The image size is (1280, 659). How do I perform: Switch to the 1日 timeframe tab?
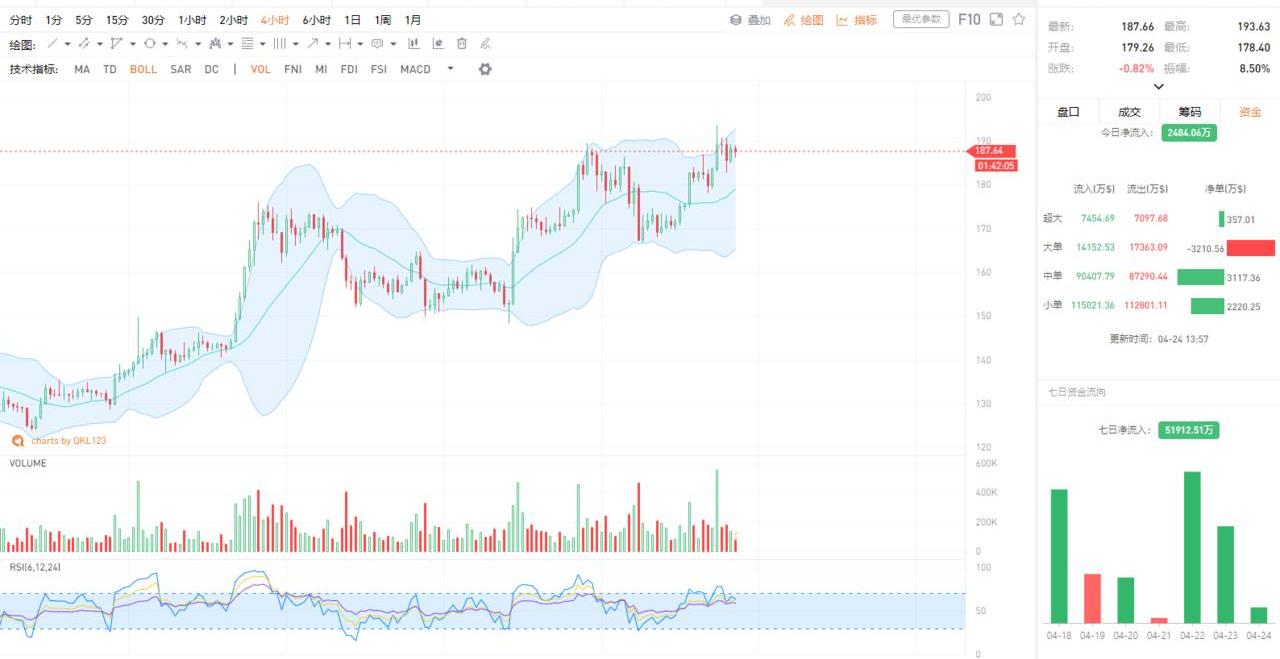click(x=352, y=20)
